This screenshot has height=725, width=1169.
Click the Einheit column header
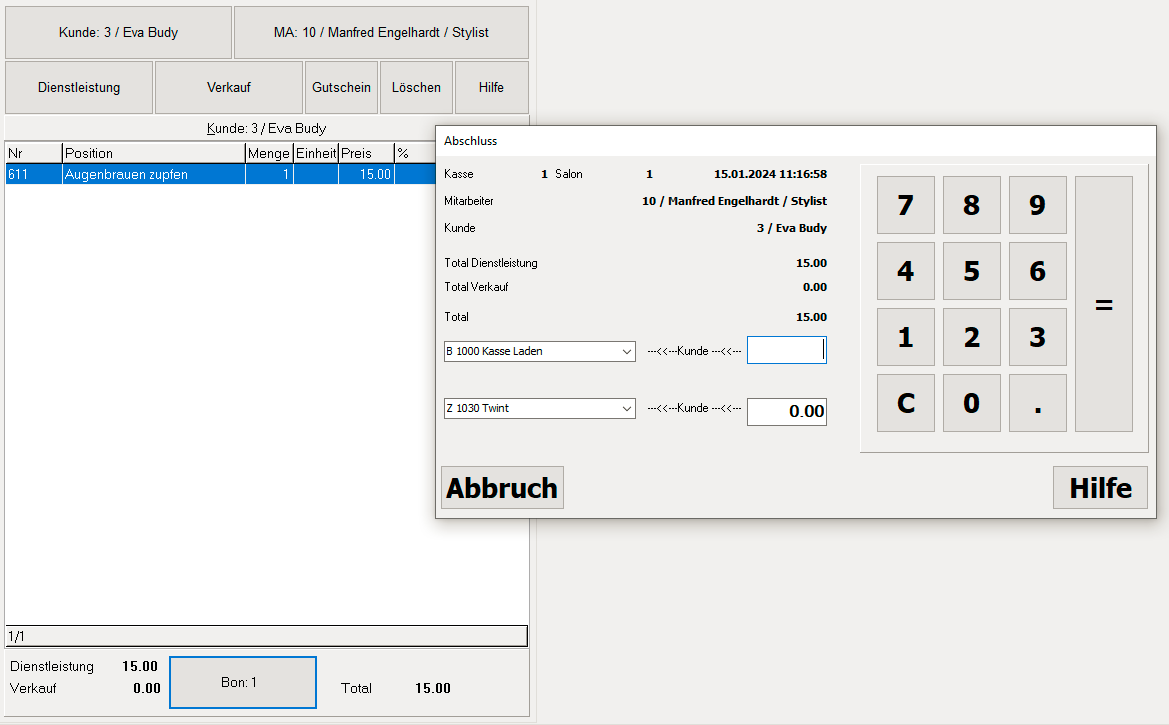316,153
